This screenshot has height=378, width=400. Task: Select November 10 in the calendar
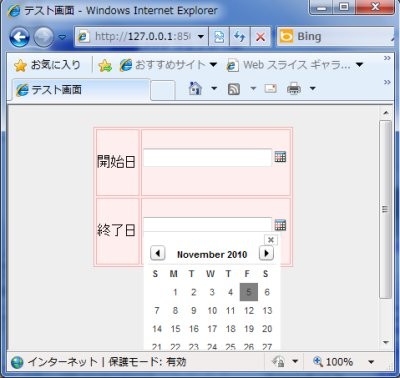pyautogui.click(x=212, y=311)
